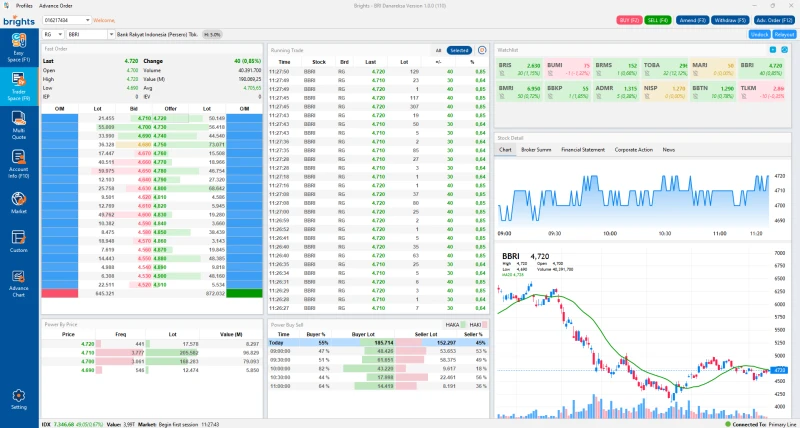Image resolution: width=800 pixels, height=428 pixels.
Task: Open Setting at the sidebar bottom
Action: click(x=19, y=400)
